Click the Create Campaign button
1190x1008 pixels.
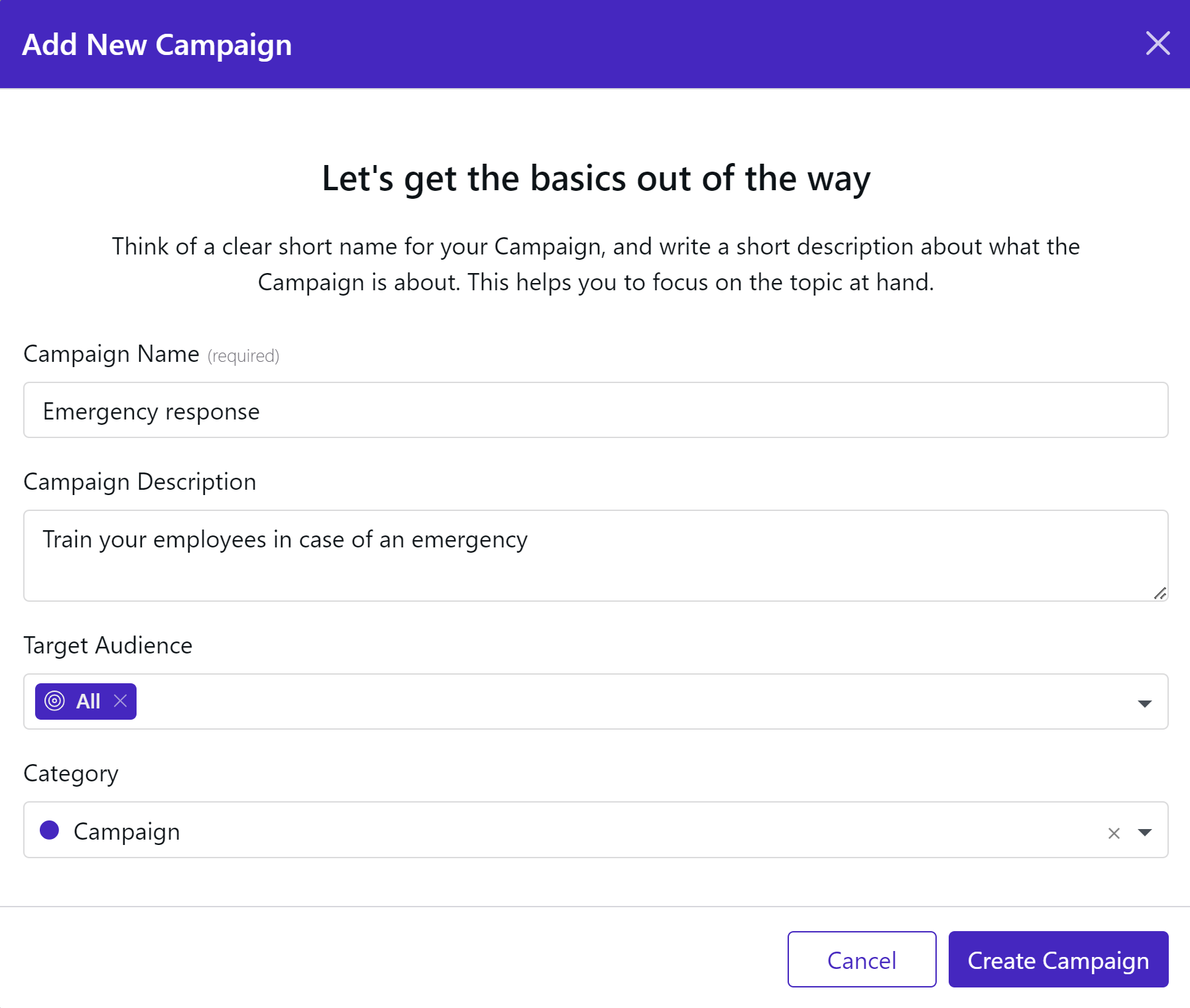pos(1058,959)
